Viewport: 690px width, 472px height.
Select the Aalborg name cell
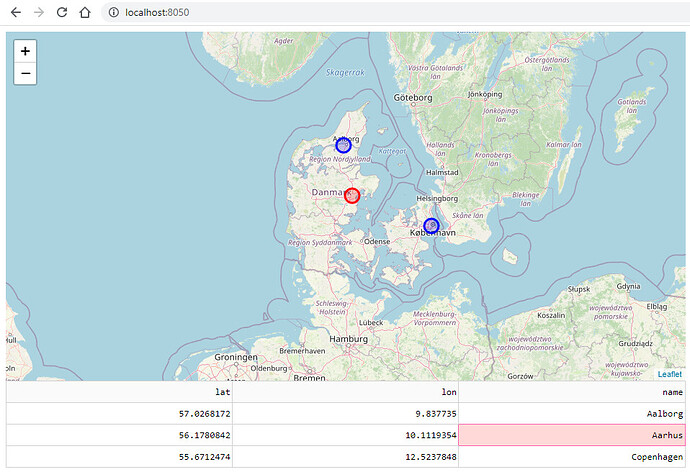[572, 413]
